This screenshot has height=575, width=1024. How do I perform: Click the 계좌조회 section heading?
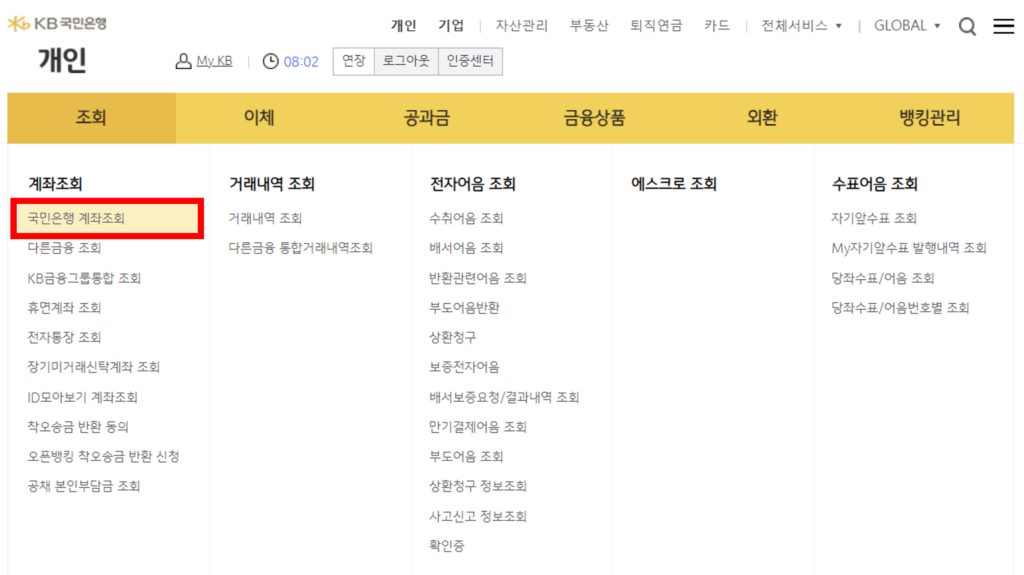pyautogui.click(x=55, y=184)
